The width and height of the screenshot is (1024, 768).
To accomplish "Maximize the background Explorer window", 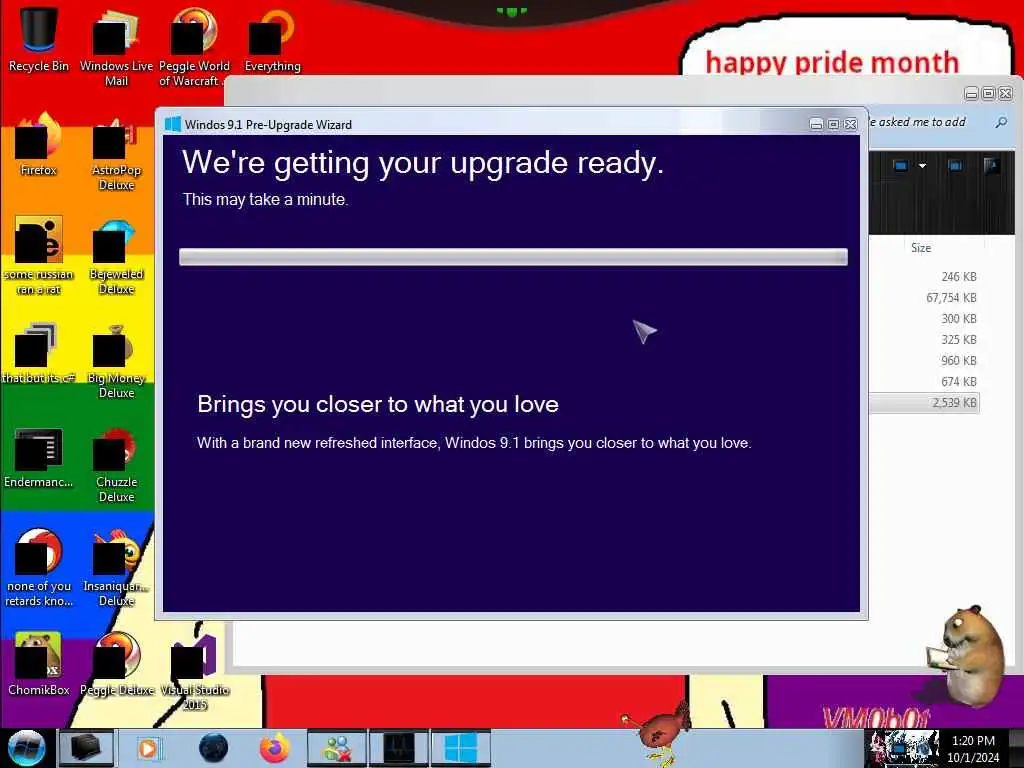I will [989, 94].
